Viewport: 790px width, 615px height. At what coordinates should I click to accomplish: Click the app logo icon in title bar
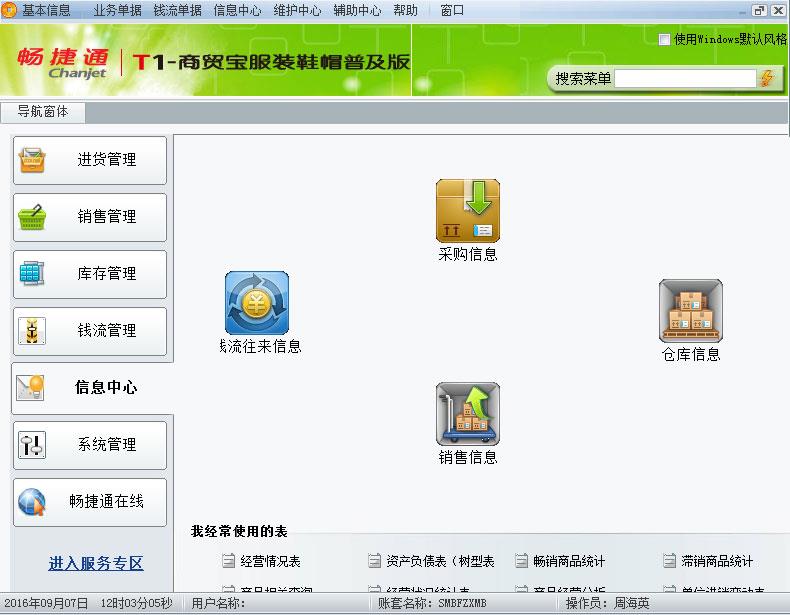pyautogui.click(x=9, y=10)
